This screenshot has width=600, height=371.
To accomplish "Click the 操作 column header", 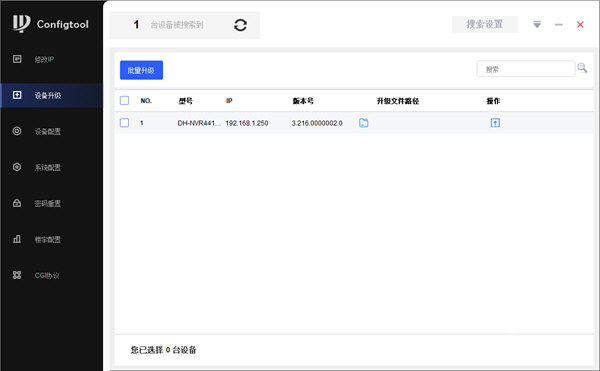I will pos(493,101).
